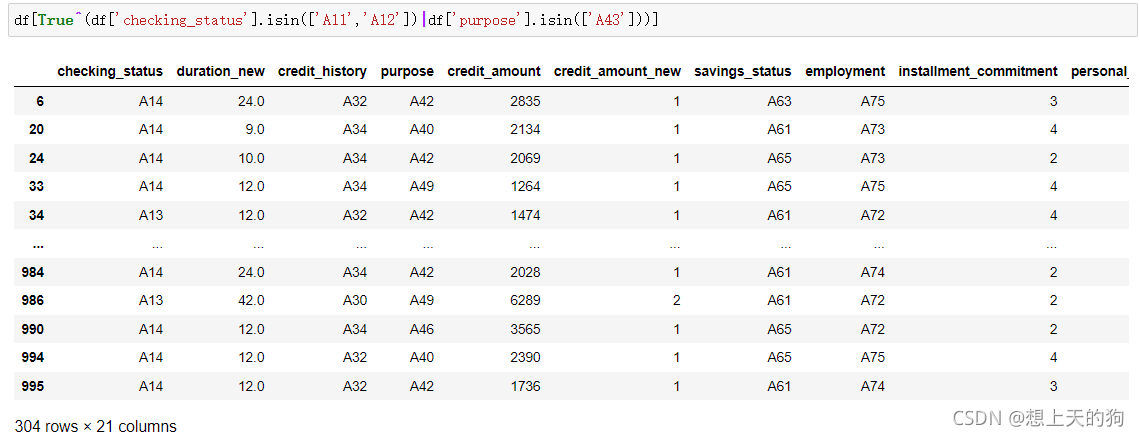This screenshot has width=1139, height=436.
Task: Click employment A73 in row 20
Action: [873, 130]
